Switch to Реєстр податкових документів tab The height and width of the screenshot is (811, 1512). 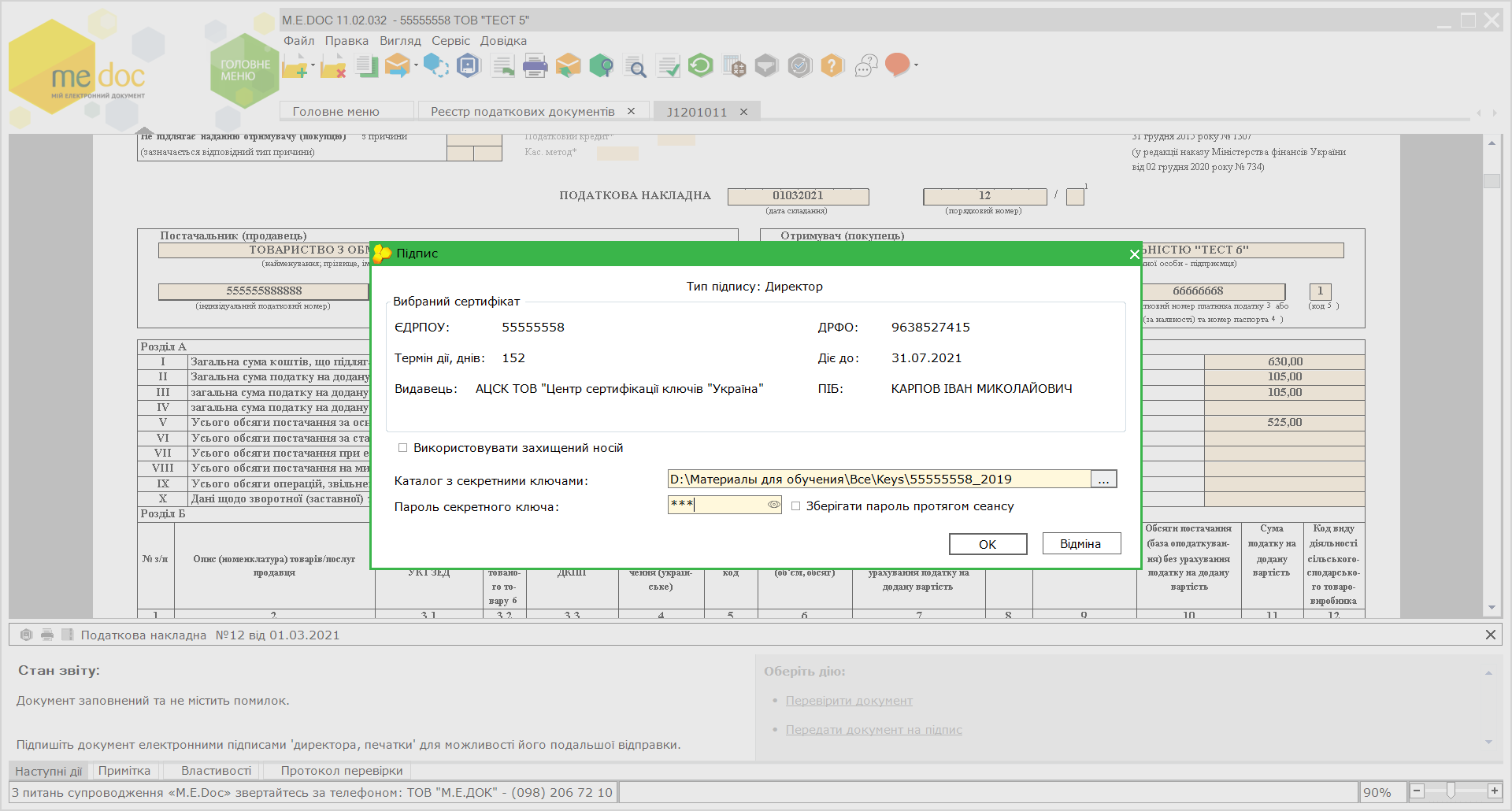[x=523, y=112]
